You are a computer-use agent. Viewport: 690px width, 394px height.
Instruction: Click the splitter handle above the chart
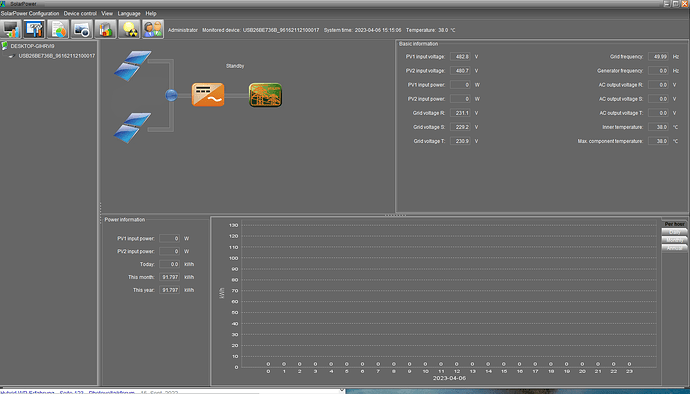point(395,215)
